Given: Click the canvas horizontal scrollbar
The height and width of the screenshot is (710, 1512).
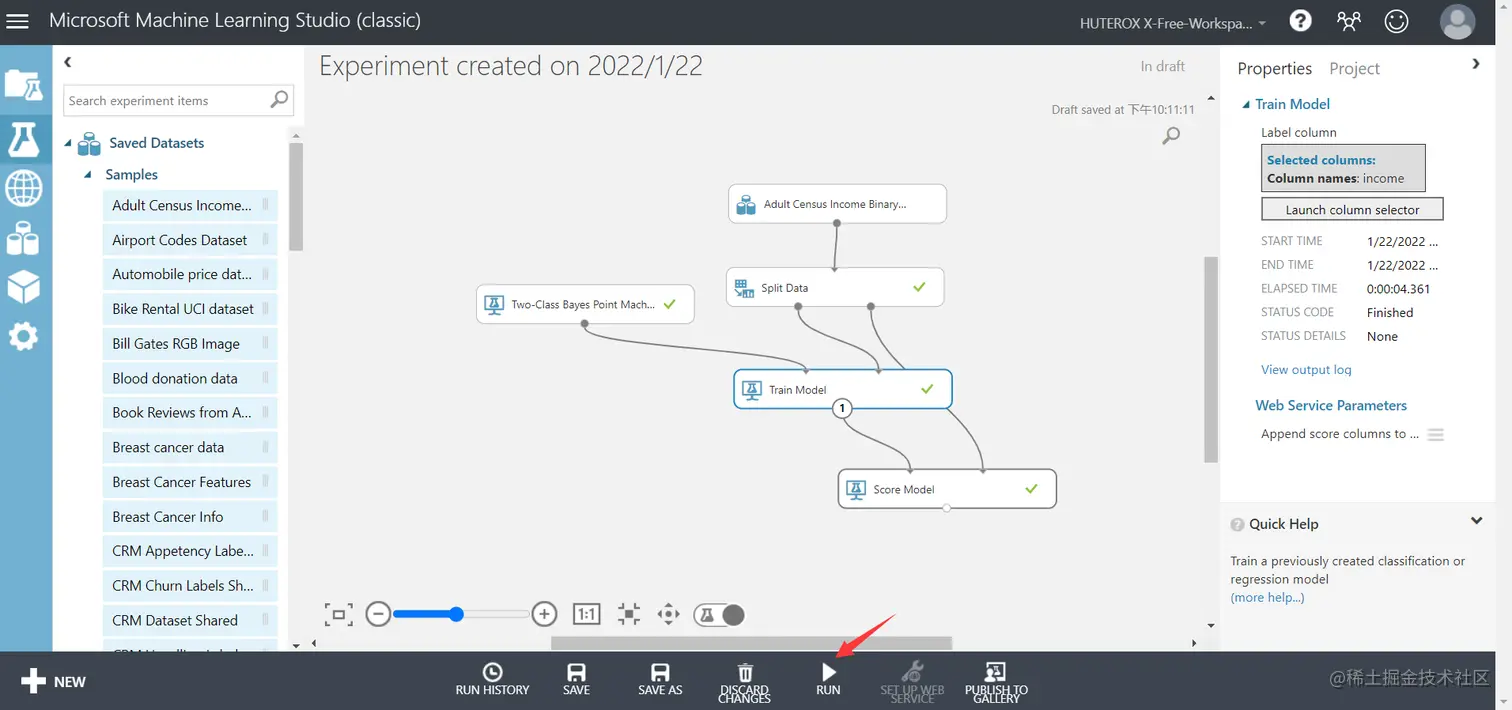Looking at the screenshot, I should (751, 643).
